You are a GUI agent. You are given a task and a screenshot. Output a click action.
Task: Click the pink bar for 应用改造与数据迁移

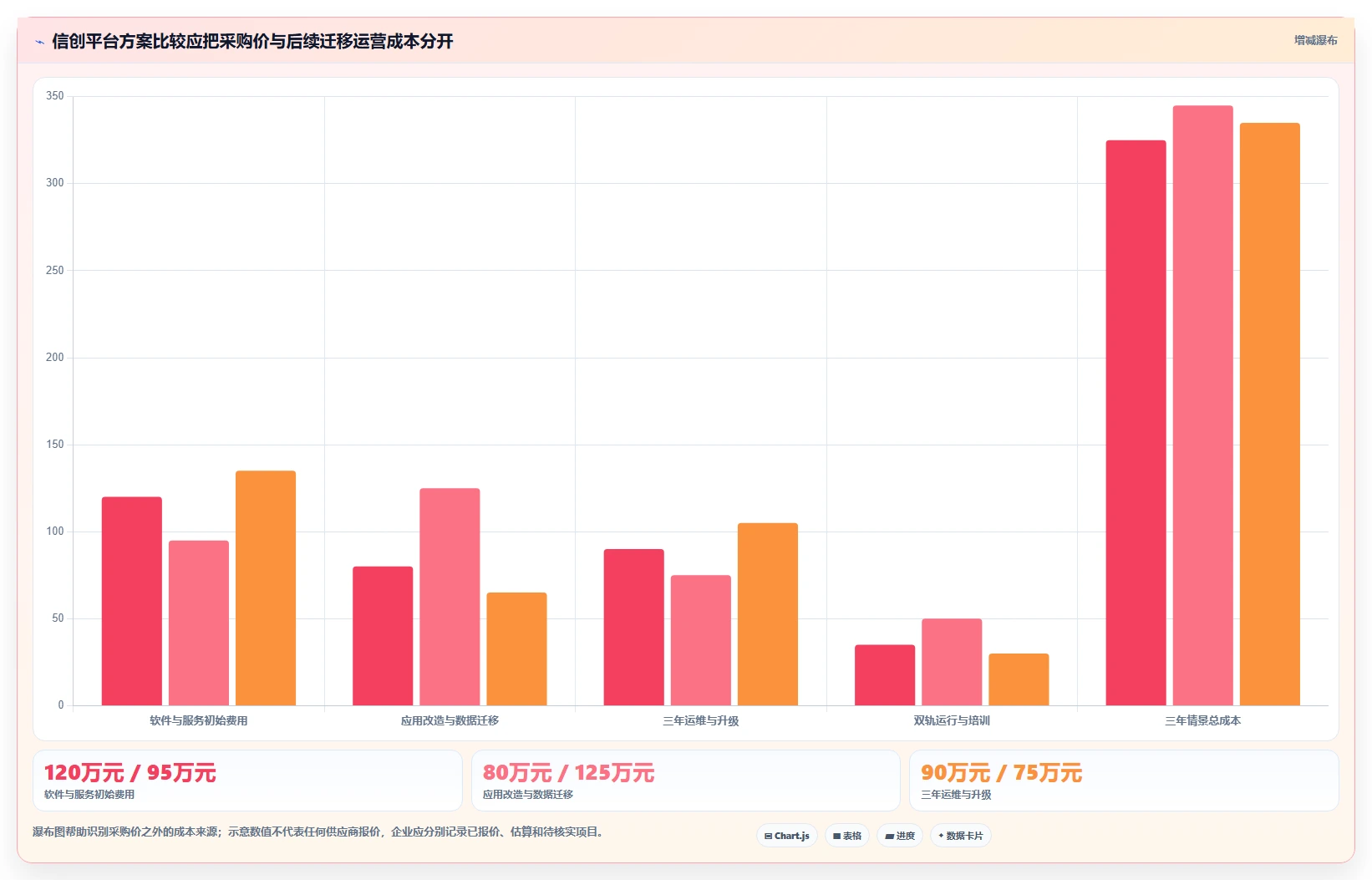[450, 597]
